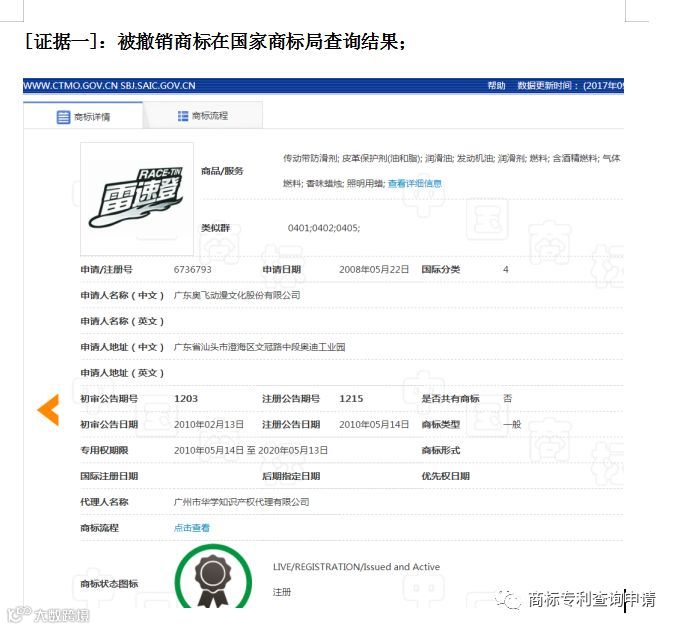This screenshot has width=677, height=629.
Task: Select preliminary announcement issue 1203
Action: [x=186, y=398]
